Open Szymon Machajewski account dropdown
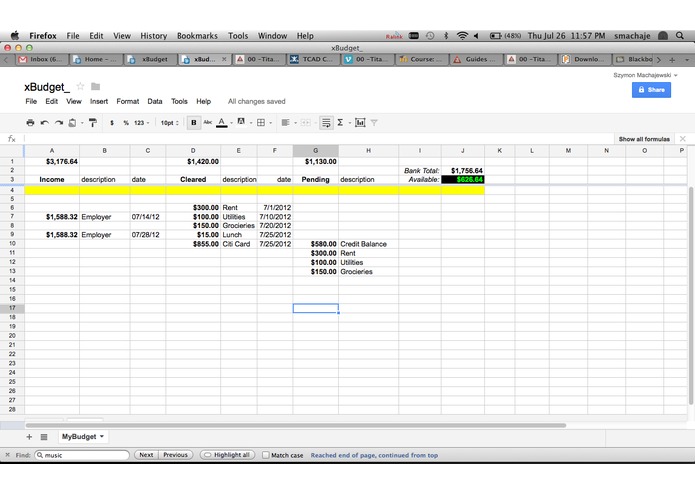 645,75
